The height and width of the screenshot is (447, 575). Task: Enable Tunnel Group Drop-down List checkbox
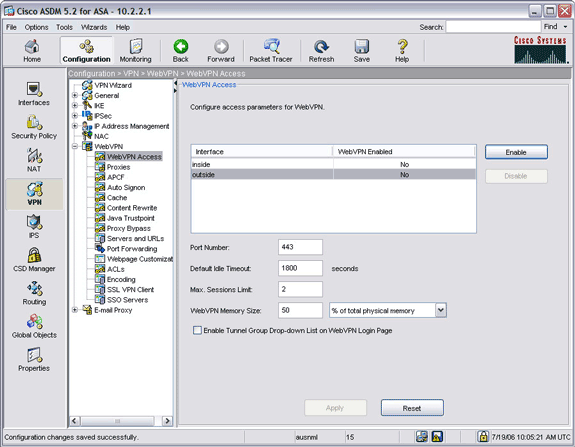coord(197,330)
